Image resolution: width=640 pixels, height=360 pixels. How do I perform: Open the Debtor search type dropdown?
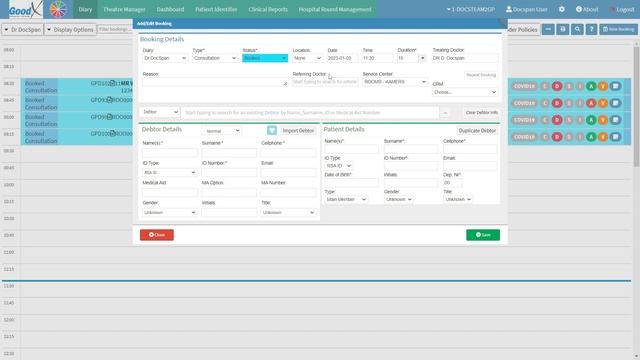click(x=160, y=112)
